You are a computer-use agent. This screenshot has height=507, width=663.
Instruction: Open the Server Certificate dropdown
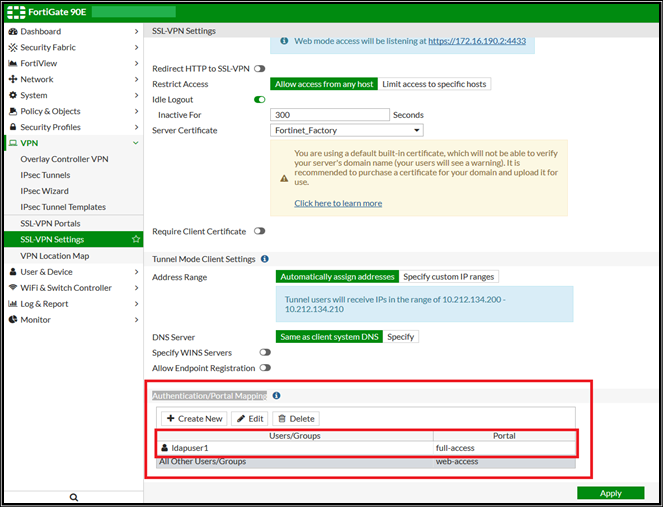pyautogui.click(x=347, y=131)
